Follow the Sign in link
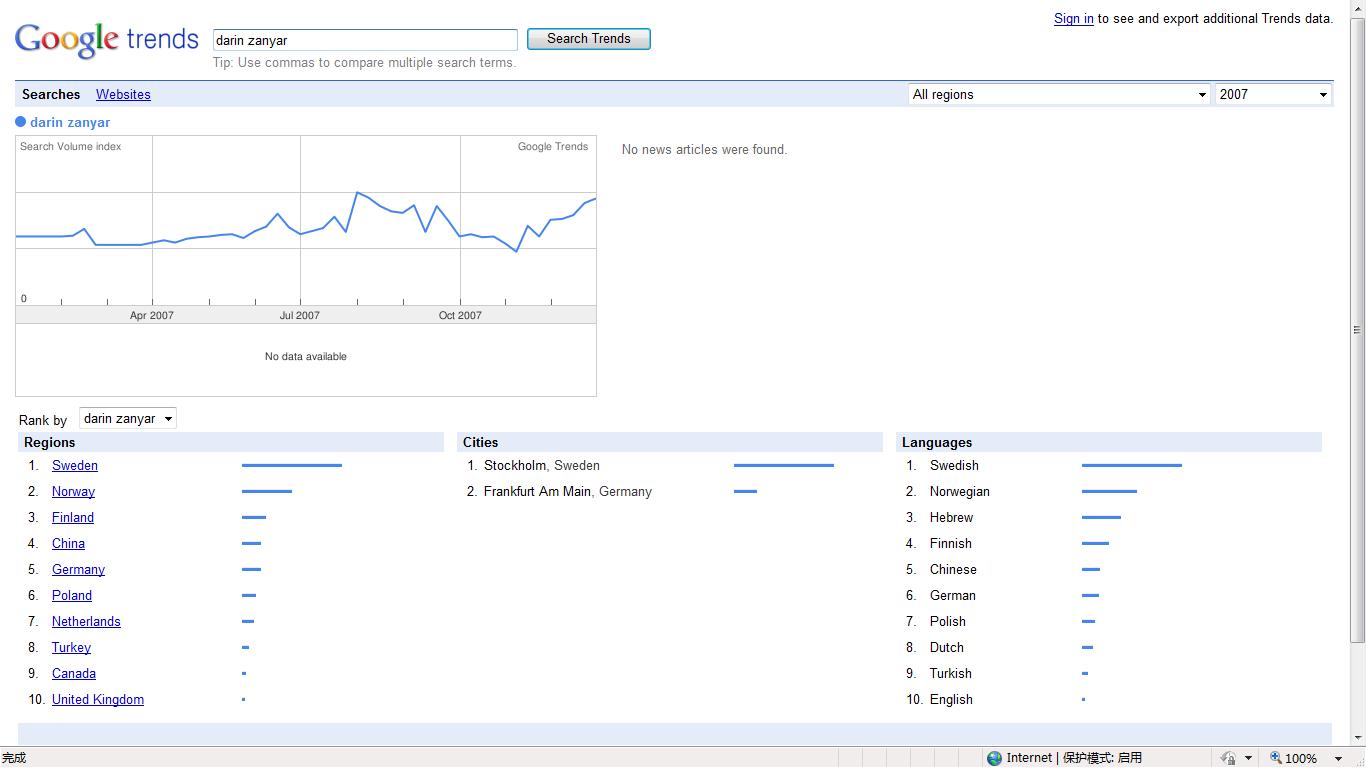 point(1073,18)
